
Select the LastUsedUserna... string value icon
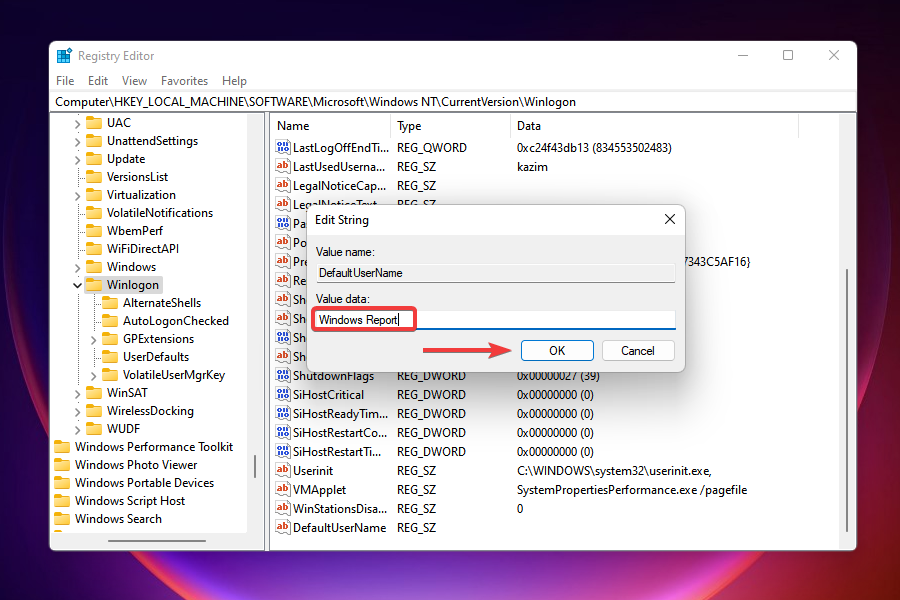(282, 166)
